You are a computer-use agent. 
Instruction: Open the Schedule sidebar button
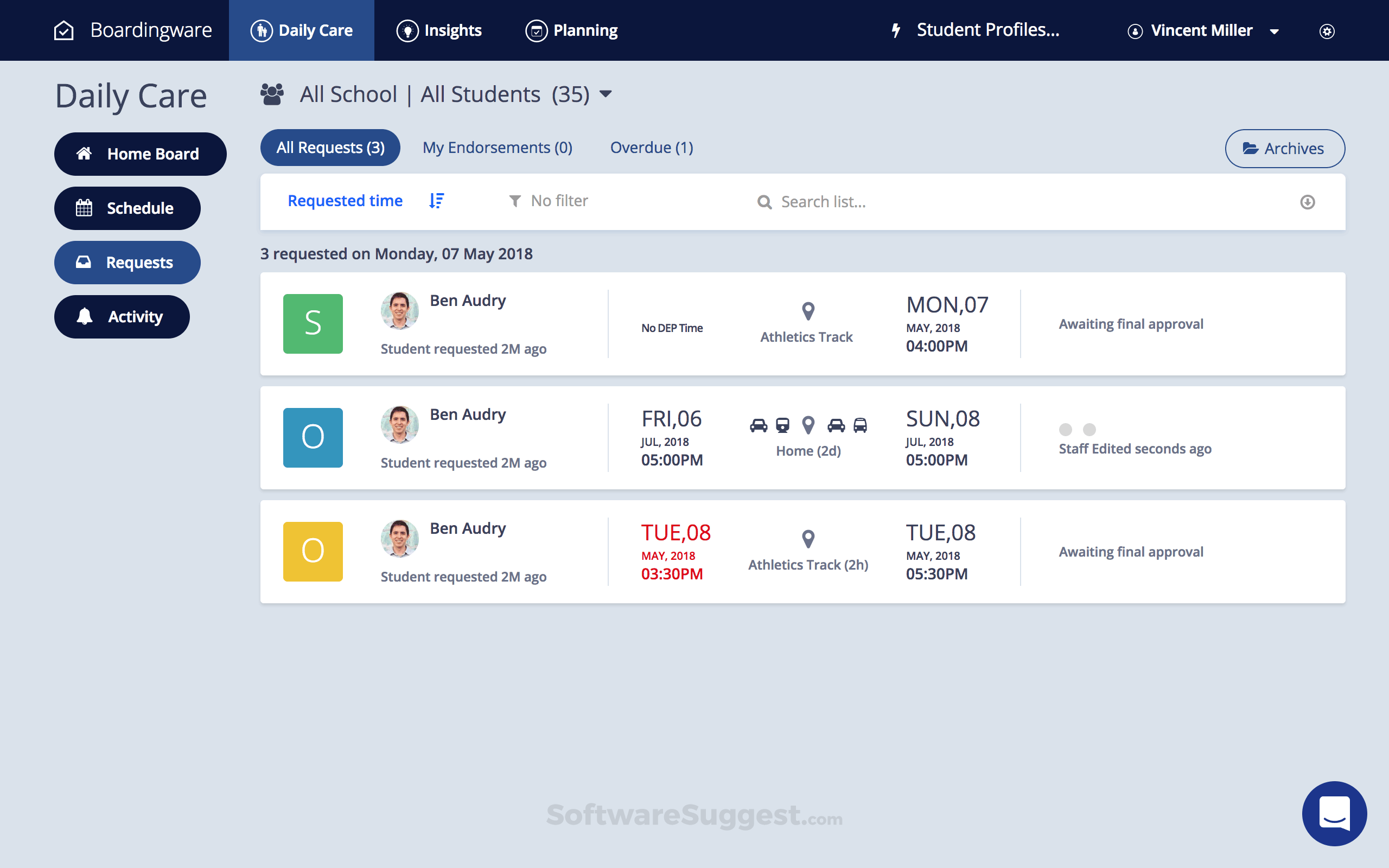(127, 208)
